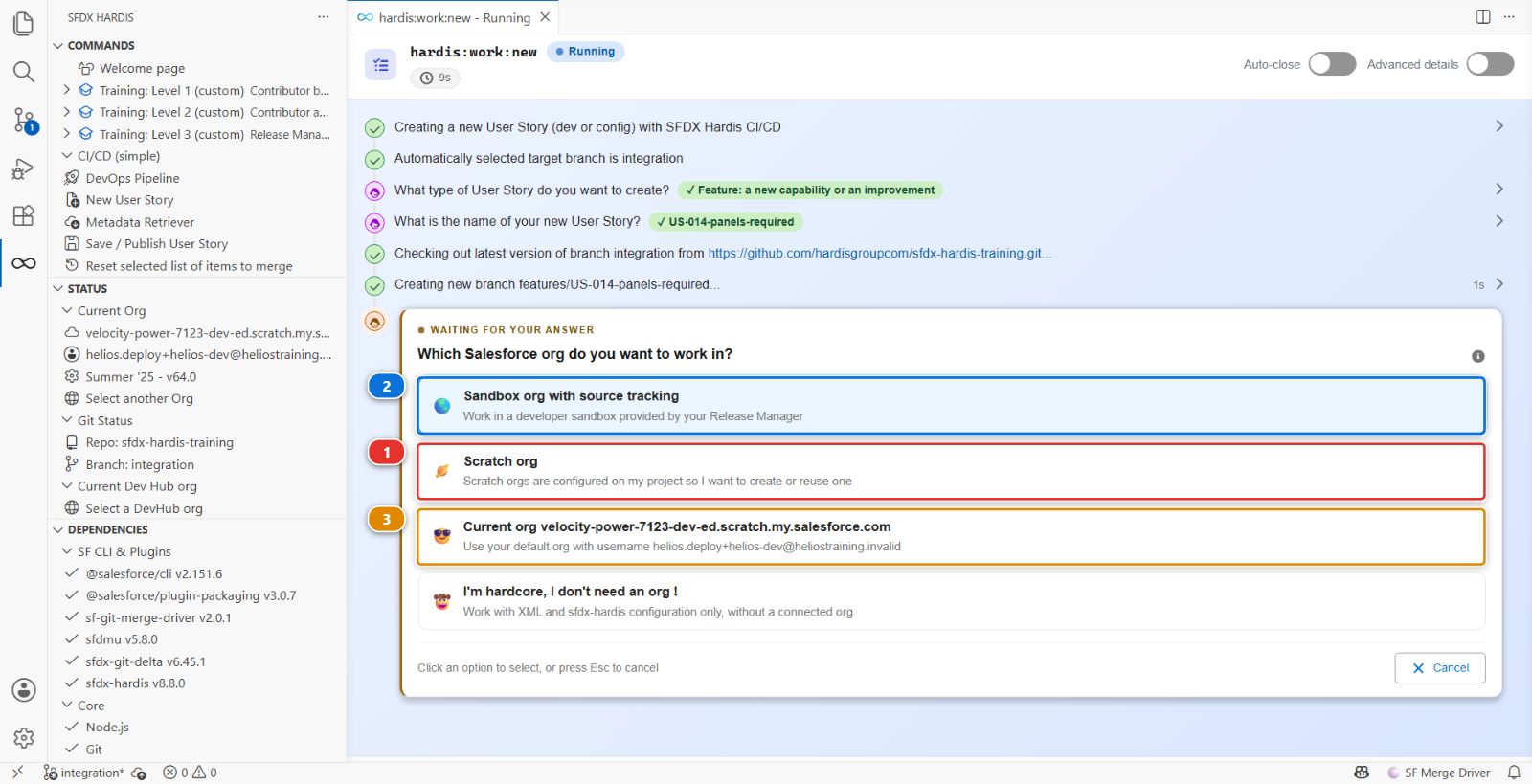Toggle the Advanced details switch
The image size is (1532, 784).
click(x=1490, y=64)
